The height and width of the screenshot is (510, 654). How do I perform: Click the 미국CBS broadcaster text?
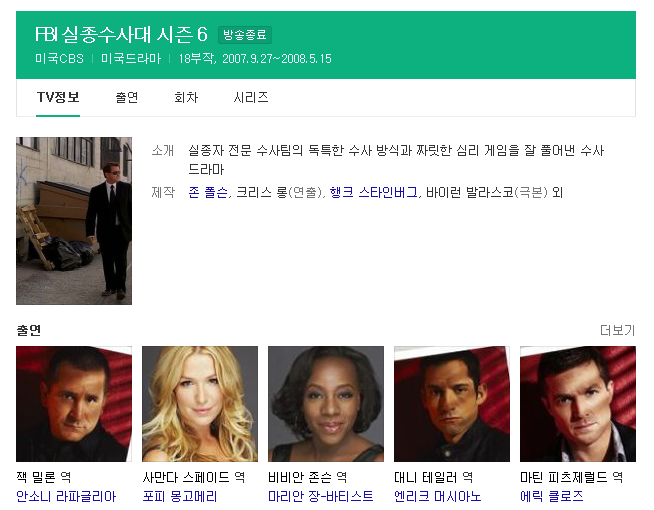(59, 58)
